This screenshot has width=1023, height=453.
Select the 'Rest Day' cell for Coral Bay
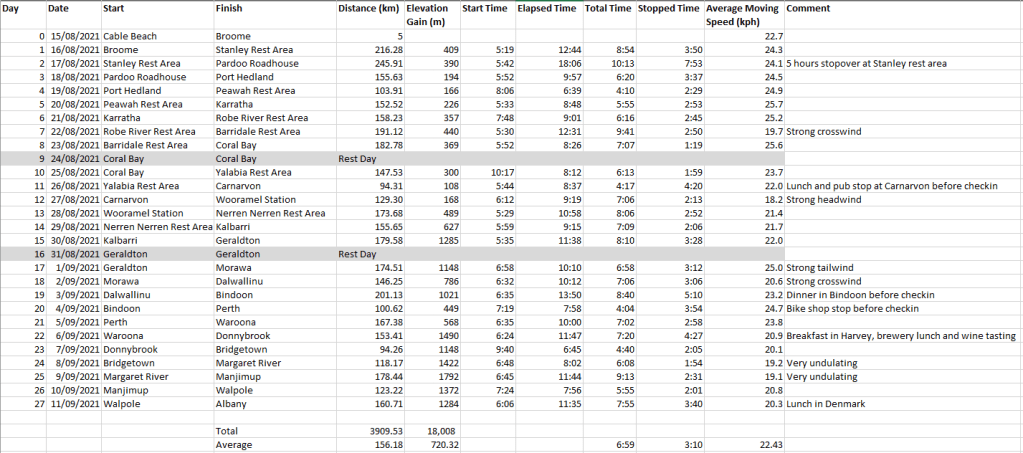[x=358, y=158]
